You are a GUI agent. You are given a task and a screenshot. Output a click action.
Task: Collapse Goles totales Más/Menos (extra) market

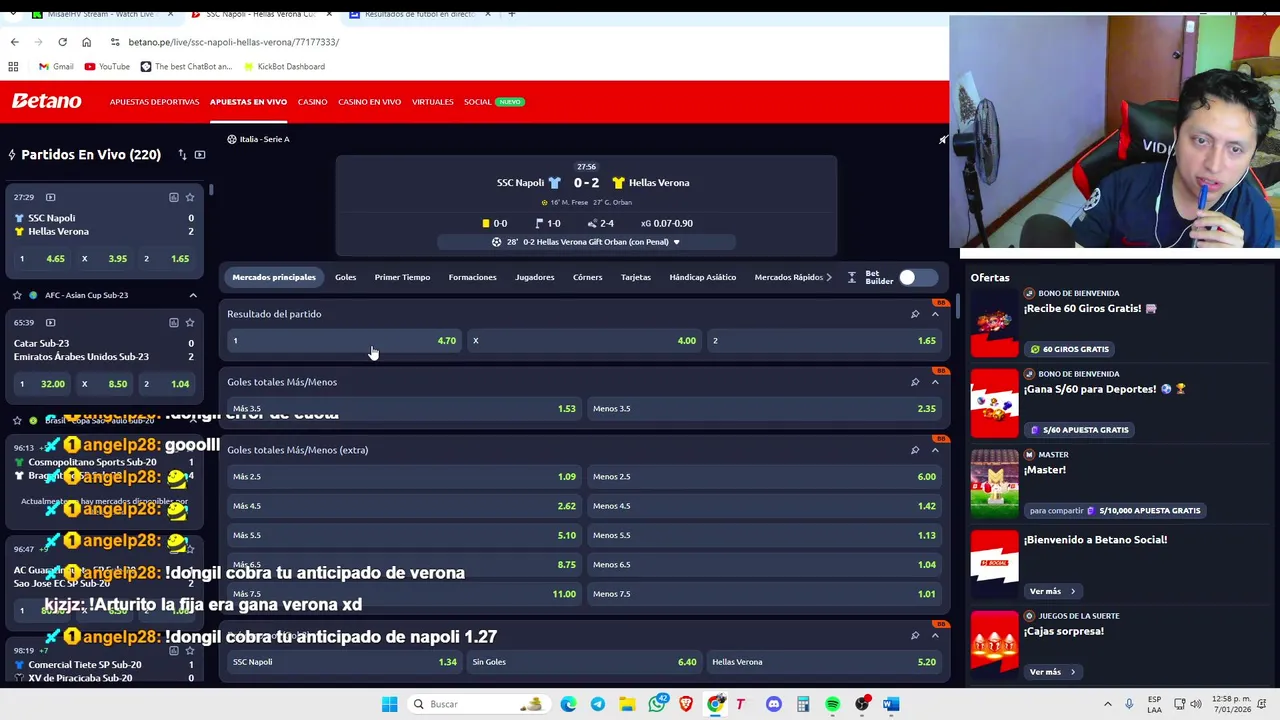[x=935, y=450]
